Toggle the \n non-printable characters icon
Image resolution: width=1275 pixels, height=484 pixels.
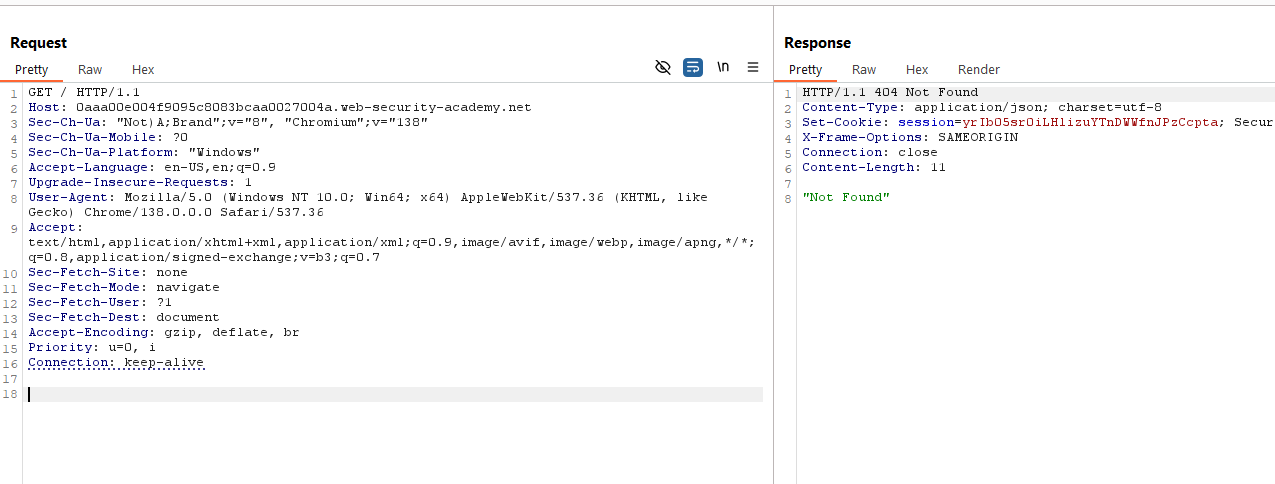723,68
